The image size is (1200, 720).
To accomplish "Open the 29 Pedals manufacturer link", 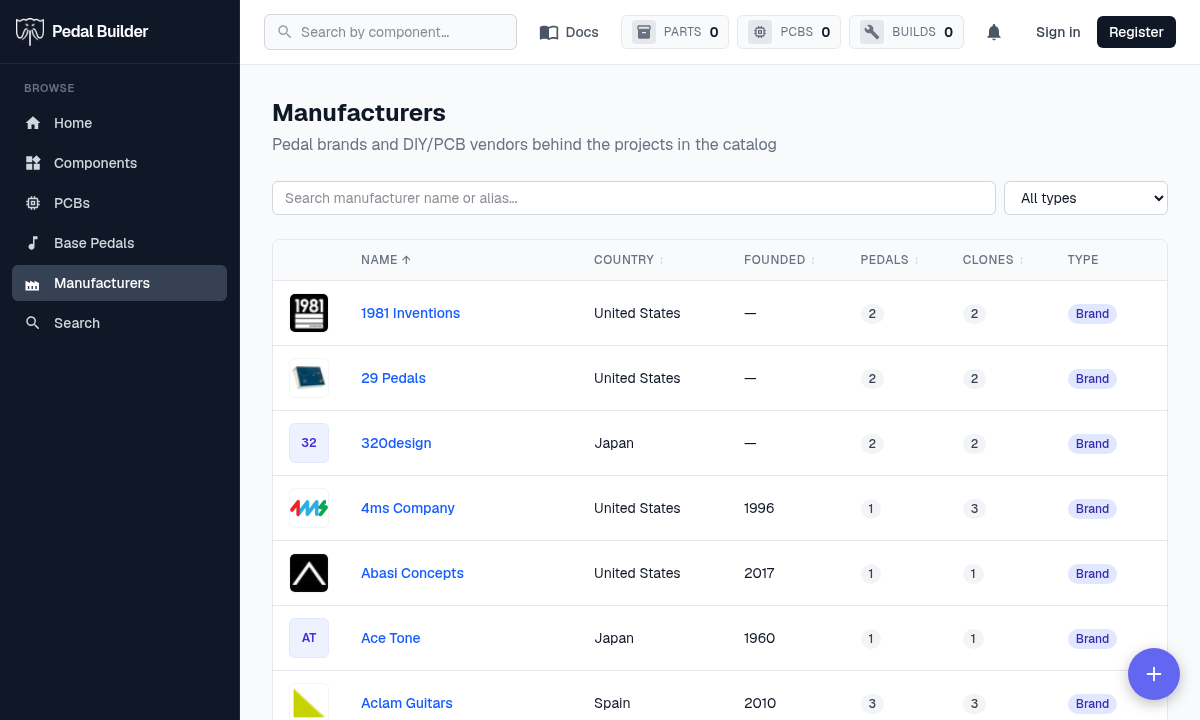I will [x=393, y=378].
